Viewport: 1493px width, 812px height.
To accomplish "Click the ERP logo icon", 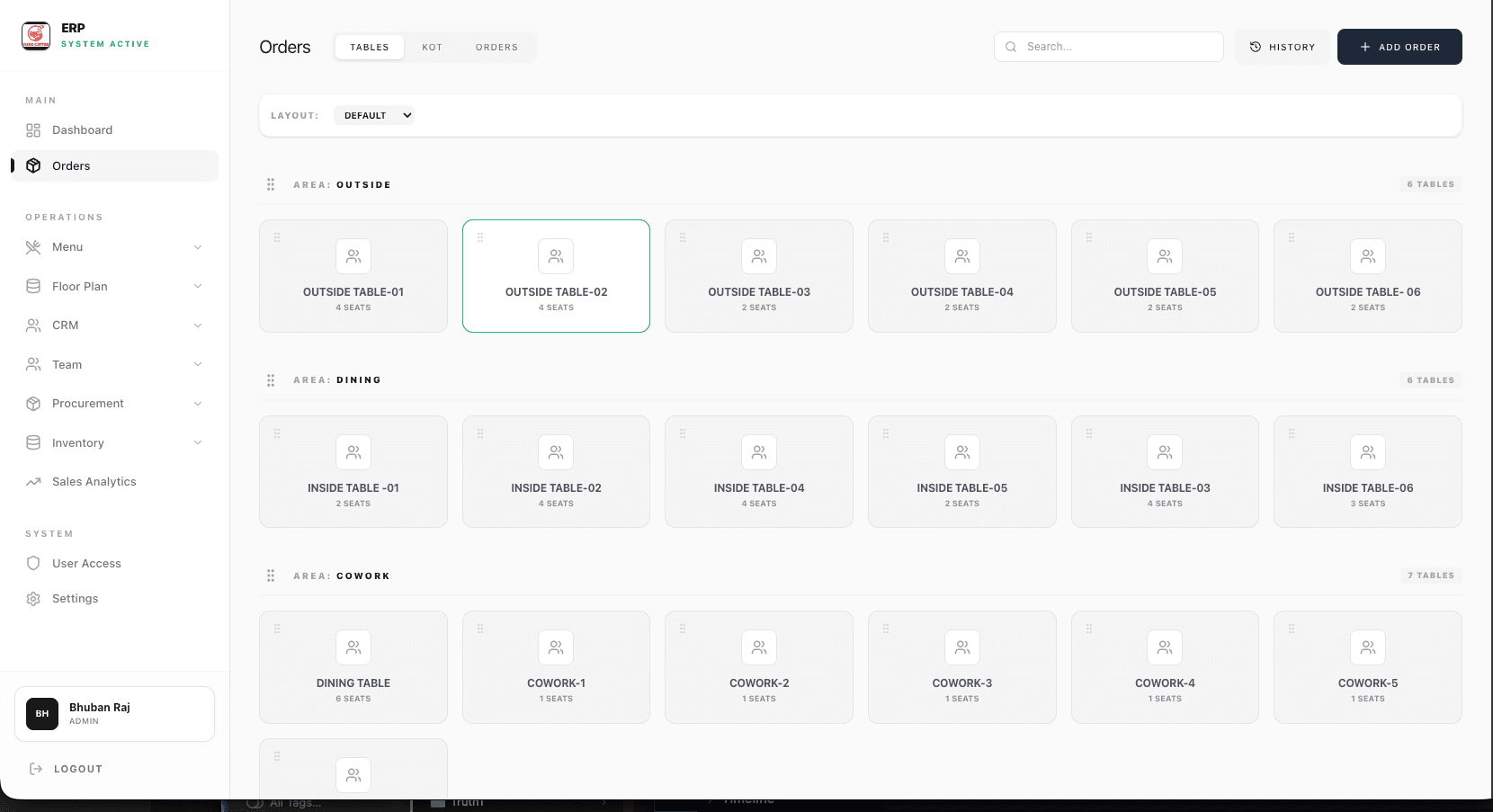I will [36, 36].
